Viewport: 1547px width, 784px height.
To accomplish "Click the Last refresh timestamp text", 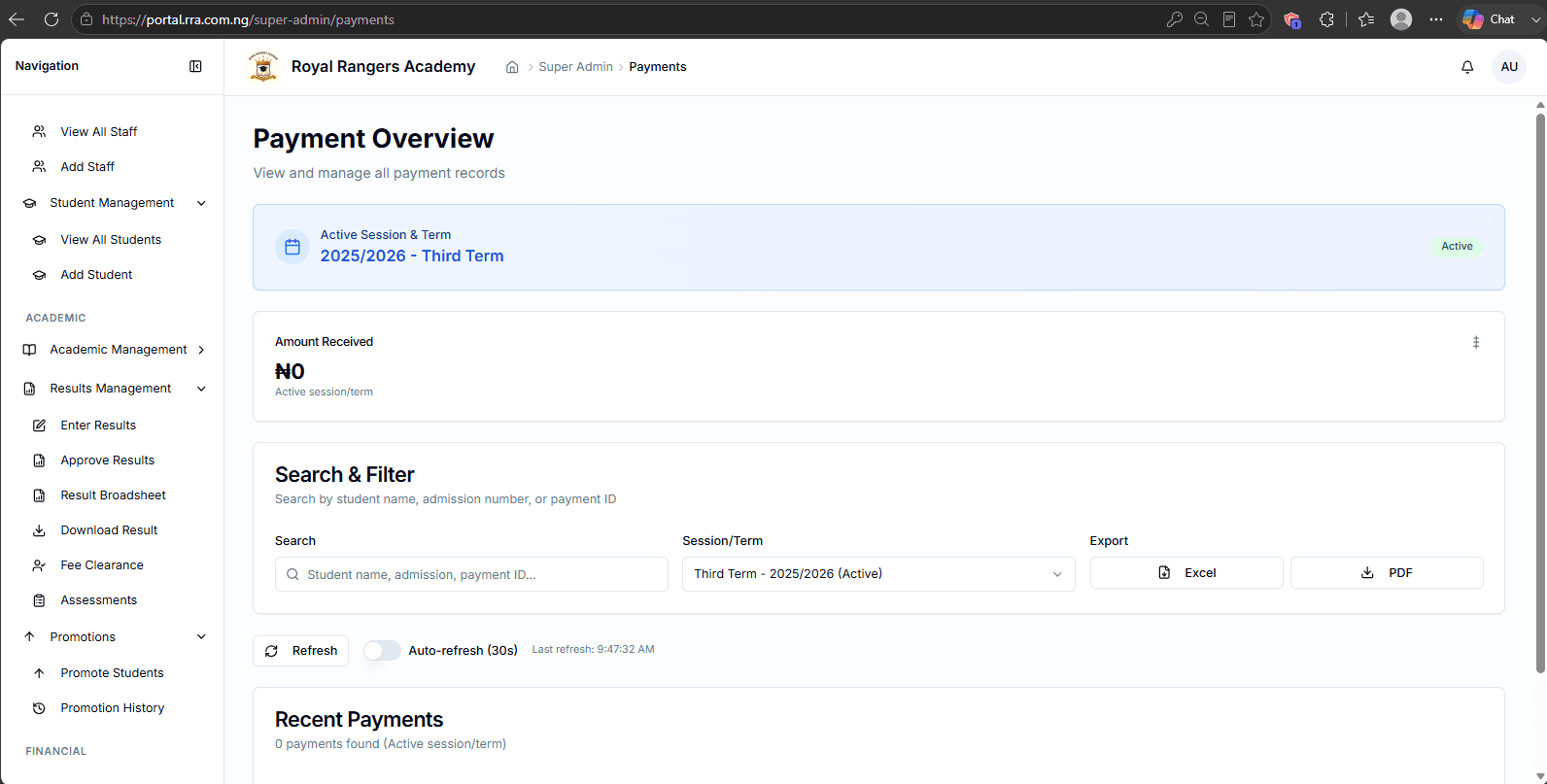I will tap(593, 650).
